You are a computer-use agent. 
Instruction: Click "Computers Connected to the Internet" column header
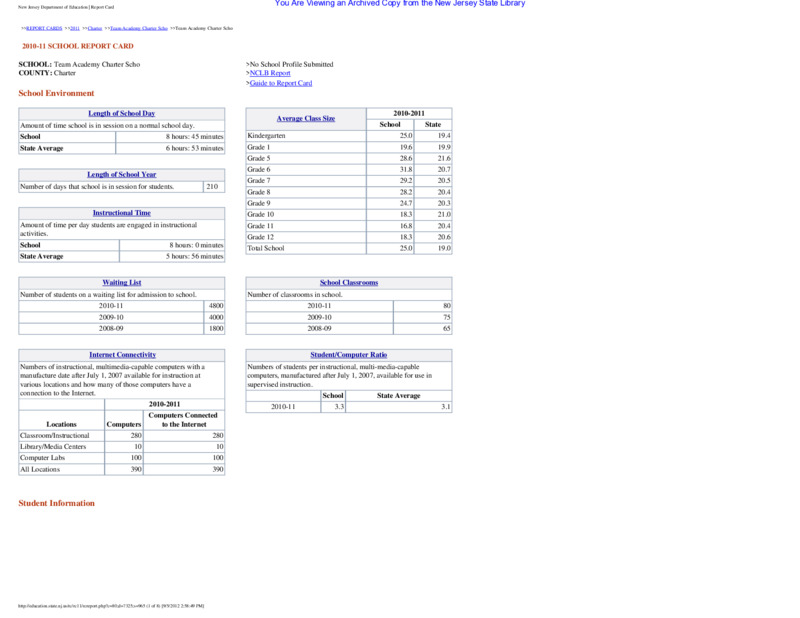183,419
